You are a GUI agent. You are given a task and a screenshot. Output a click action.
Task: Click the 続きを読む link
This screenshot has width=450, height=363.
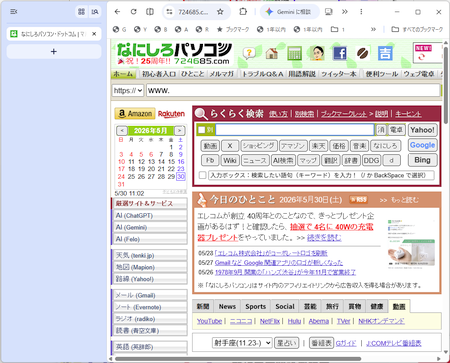pos(324,238)
